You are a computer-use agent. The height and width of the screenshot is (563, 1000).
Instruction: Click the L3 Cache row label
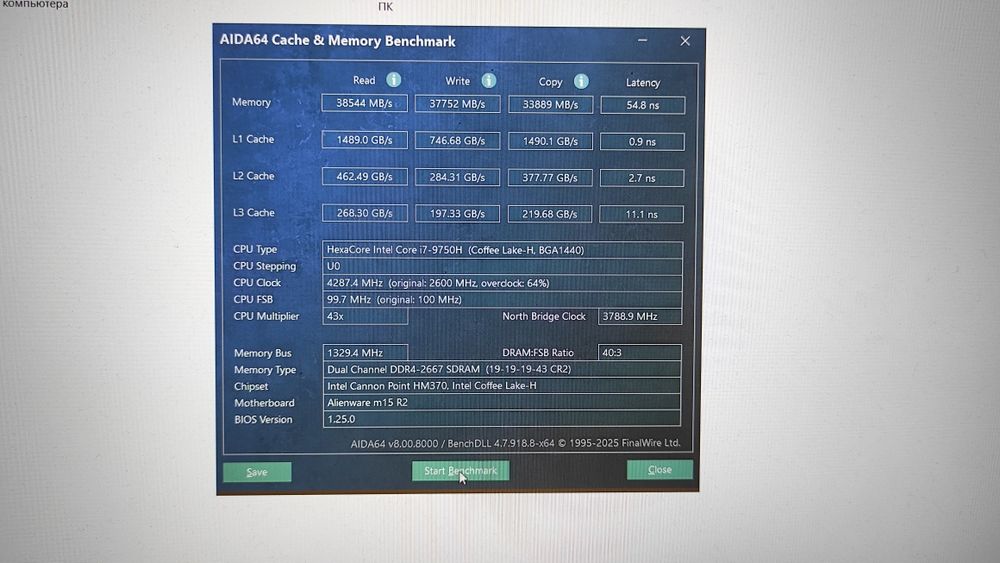tap(254, 212)
